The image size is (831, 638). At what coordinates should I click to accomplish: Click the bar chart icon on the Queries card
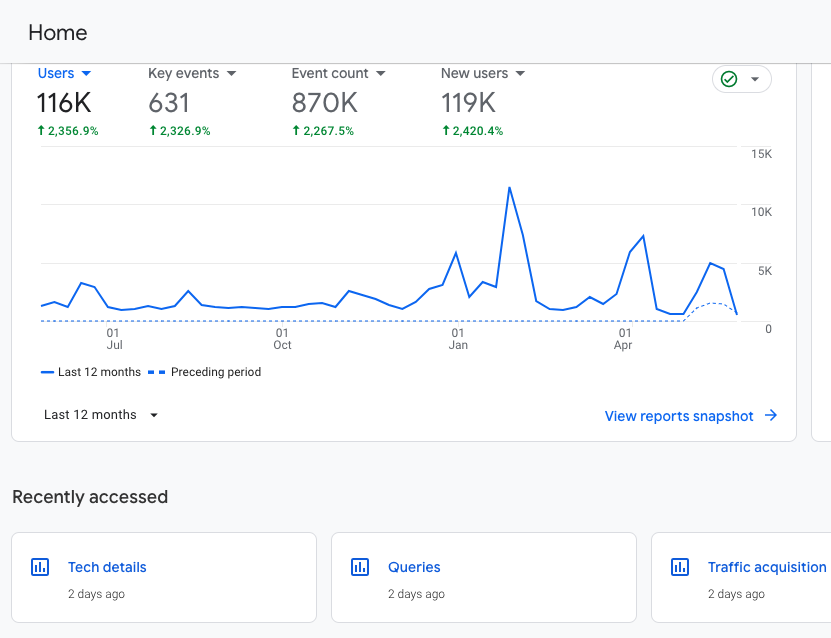[x=360, y=567]
